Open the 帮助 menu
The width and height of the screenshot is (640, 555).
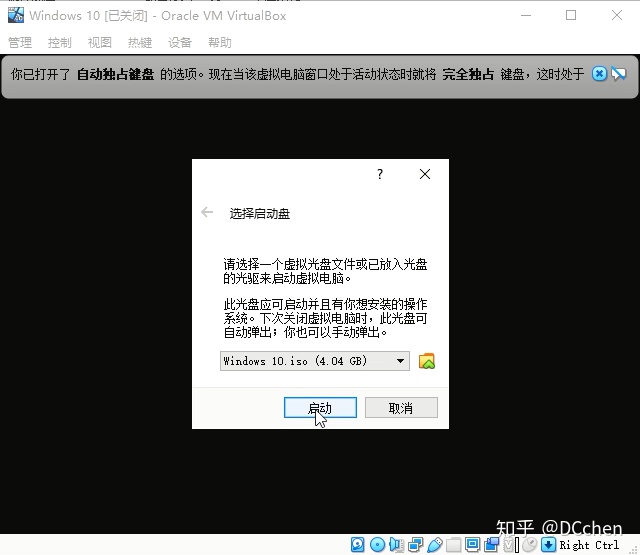coord(220,42)
